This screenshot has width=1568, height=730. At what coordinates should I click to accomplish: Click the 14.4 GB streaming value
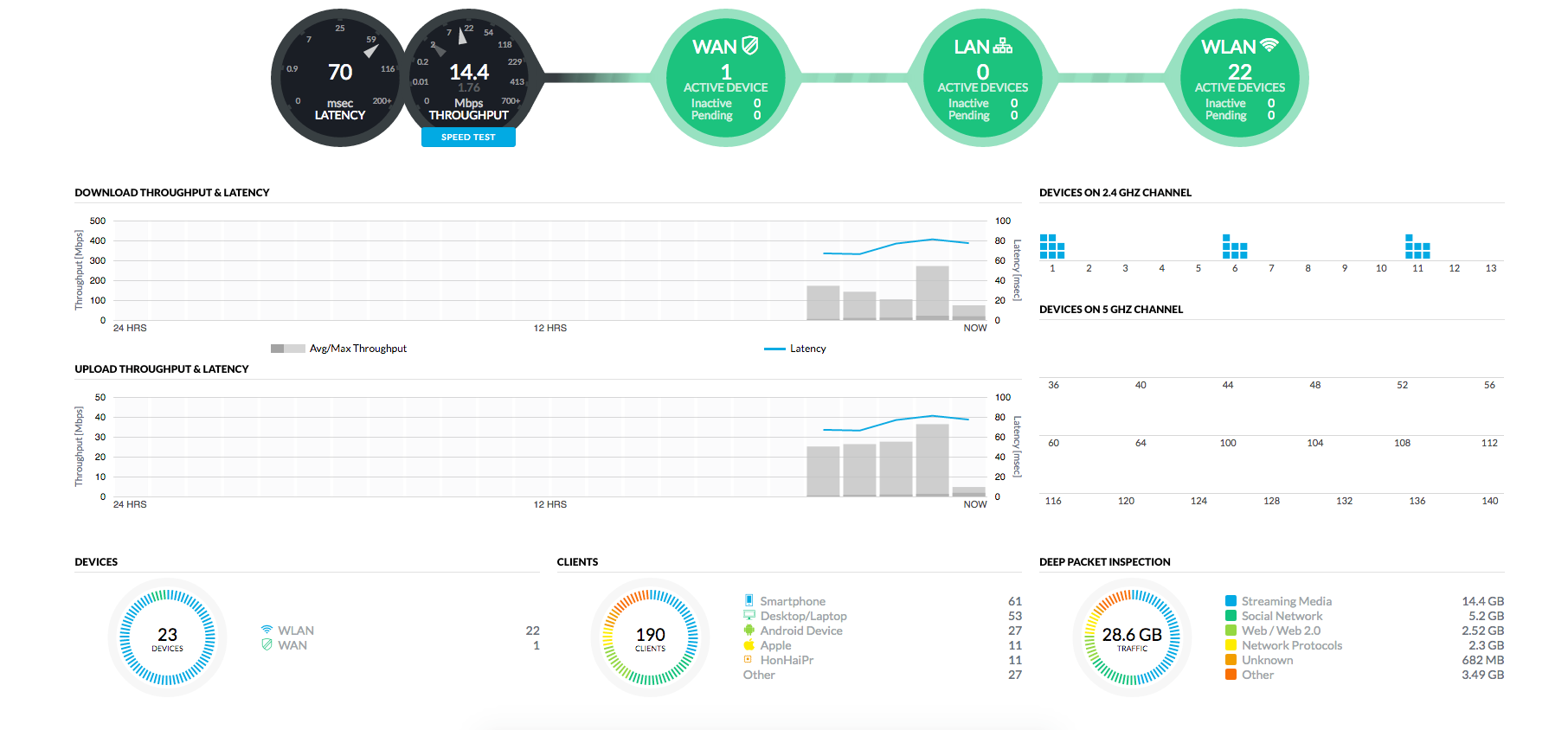(x=1482, y=601)
